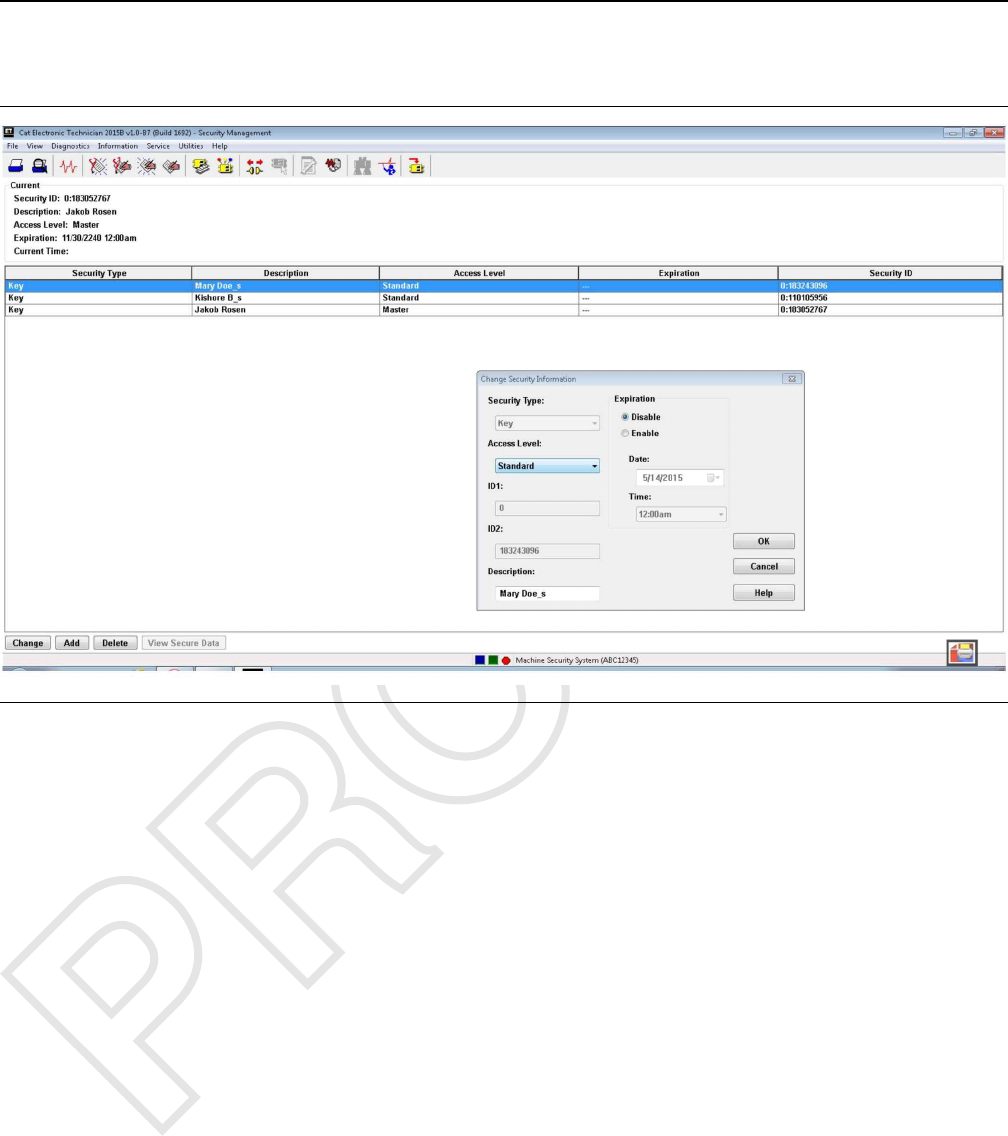Open the Date picker showing 5/14/2015
Image resolution: width=1008 pixels, height=1136 pixels.
coord(679,477)
